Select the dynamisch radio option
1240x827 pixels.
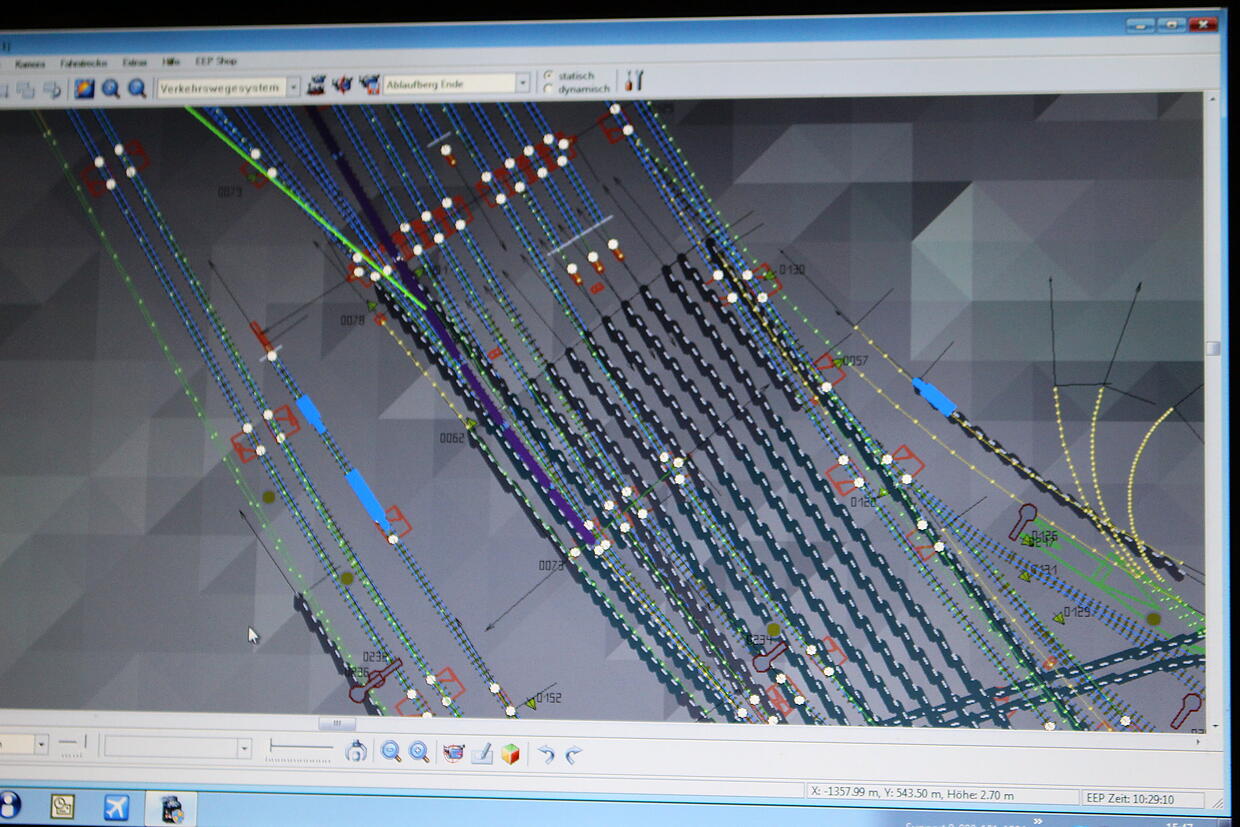[549, 89]
